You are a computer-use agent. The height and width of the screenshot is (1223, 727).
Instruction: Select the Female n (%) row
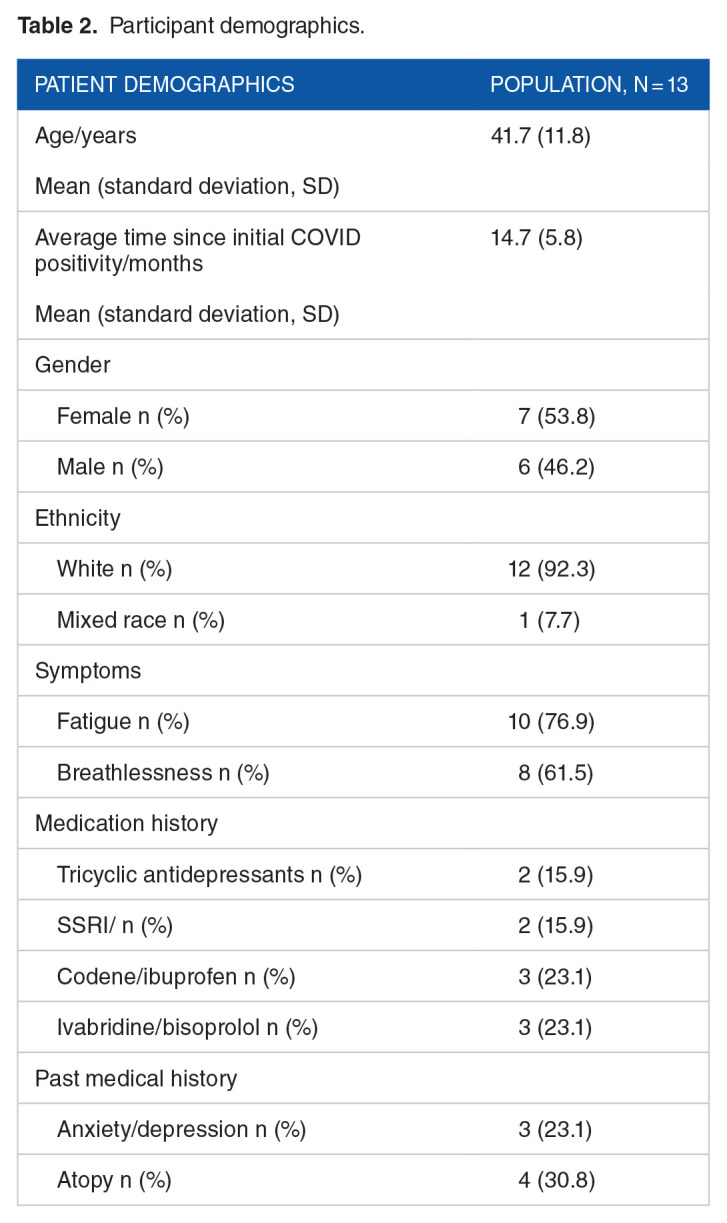pyautogui.click(x=123, y=416)
